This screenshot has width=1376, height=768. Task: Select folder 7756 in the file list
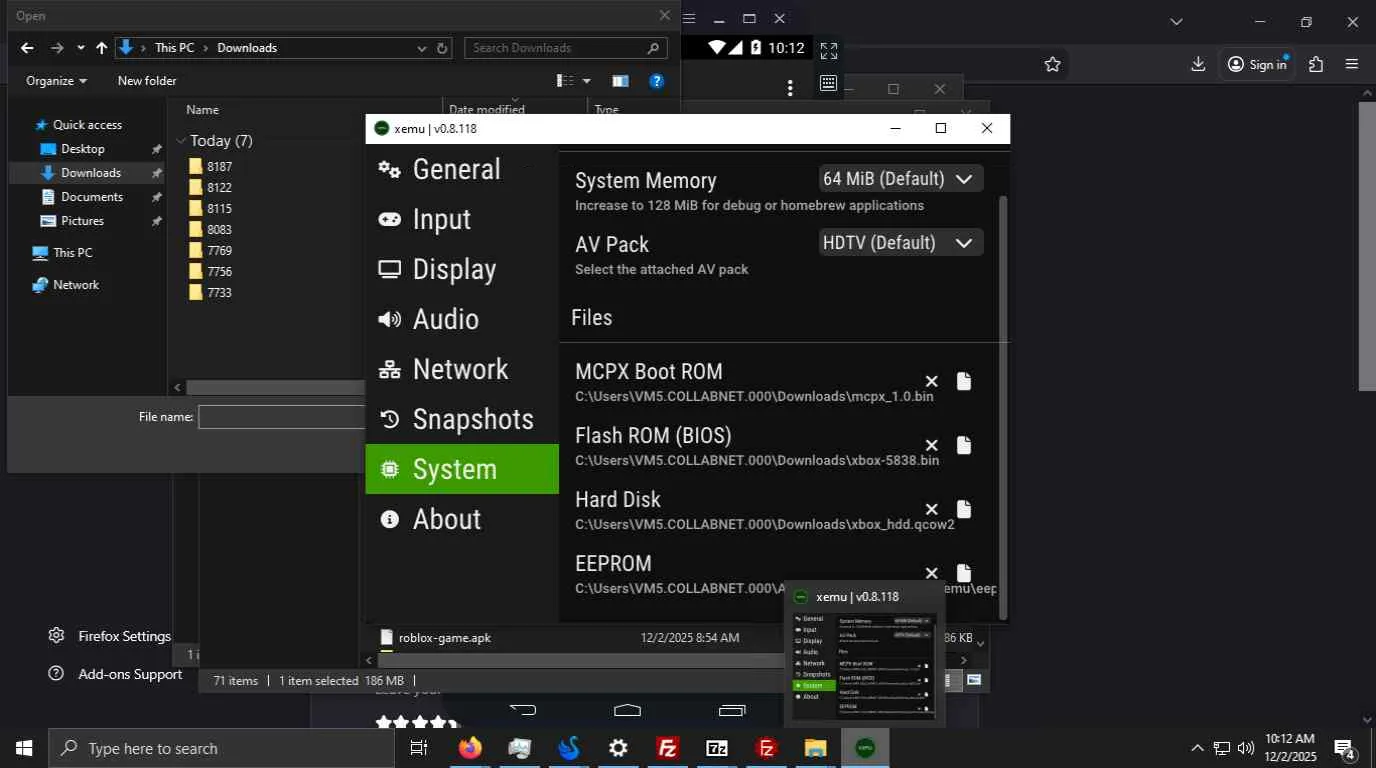(x=219, y=271)
